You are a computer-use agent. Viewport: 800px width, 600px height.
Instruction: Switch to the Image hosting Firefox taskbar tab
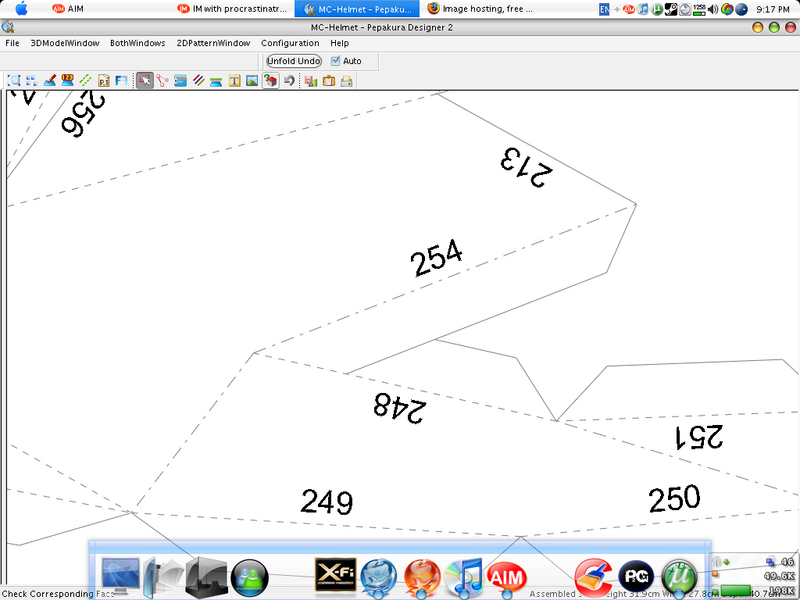pos(480,9)
